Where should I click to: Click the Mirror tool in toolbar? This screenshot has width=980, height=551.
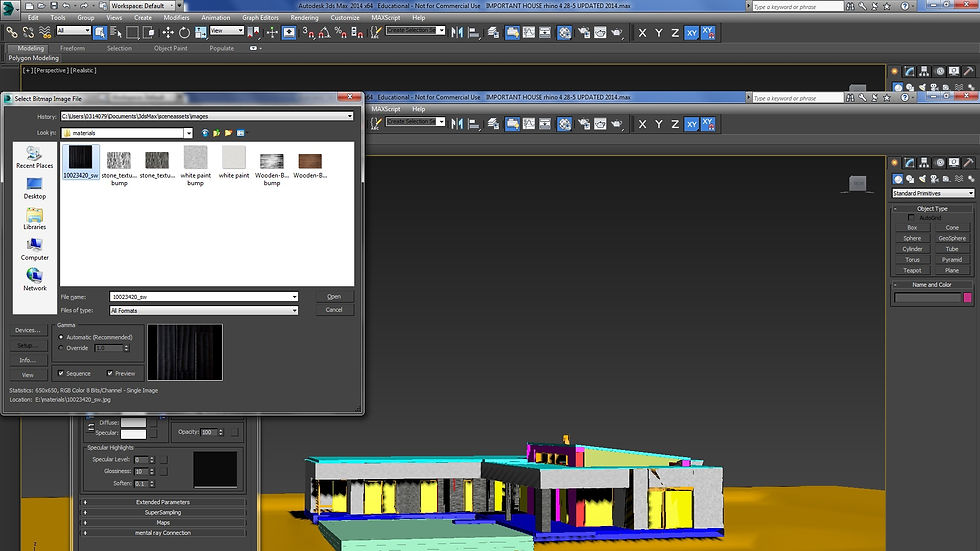[458, 32]
